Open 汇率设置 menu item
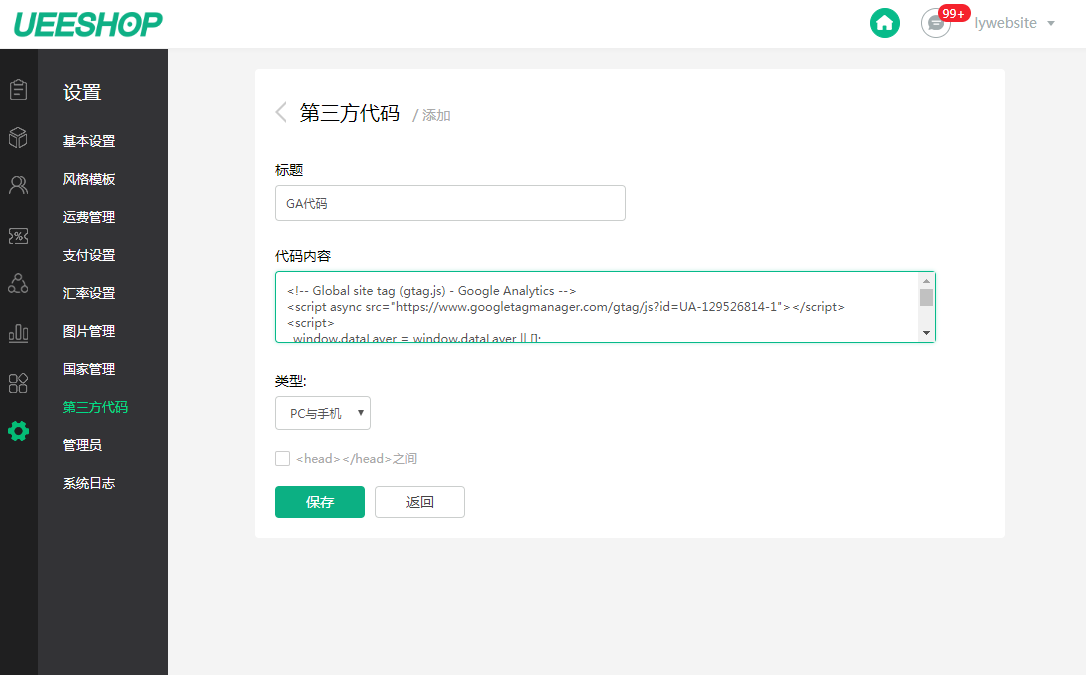The width and height of the screenshot is (1086, 675). (x=89, y=294)
